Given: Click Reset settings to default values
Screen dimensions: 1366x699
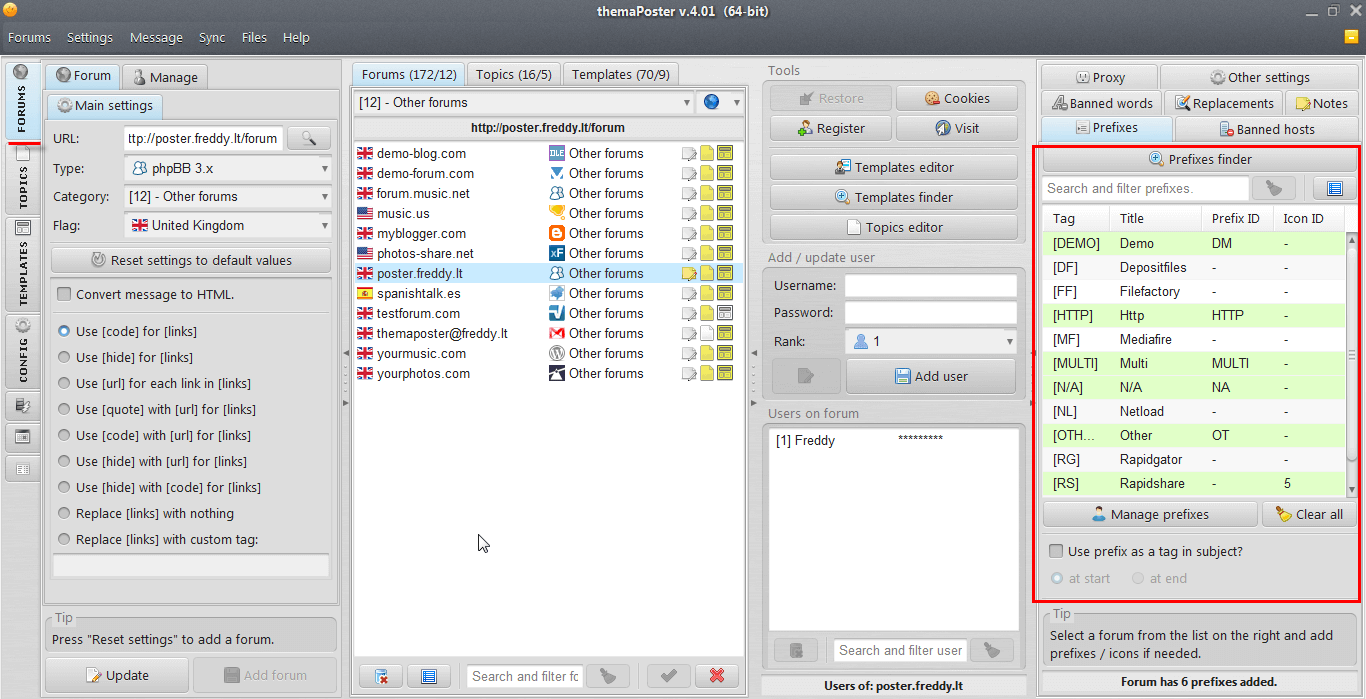Looking at the screenshot, I should pos(191,260).
